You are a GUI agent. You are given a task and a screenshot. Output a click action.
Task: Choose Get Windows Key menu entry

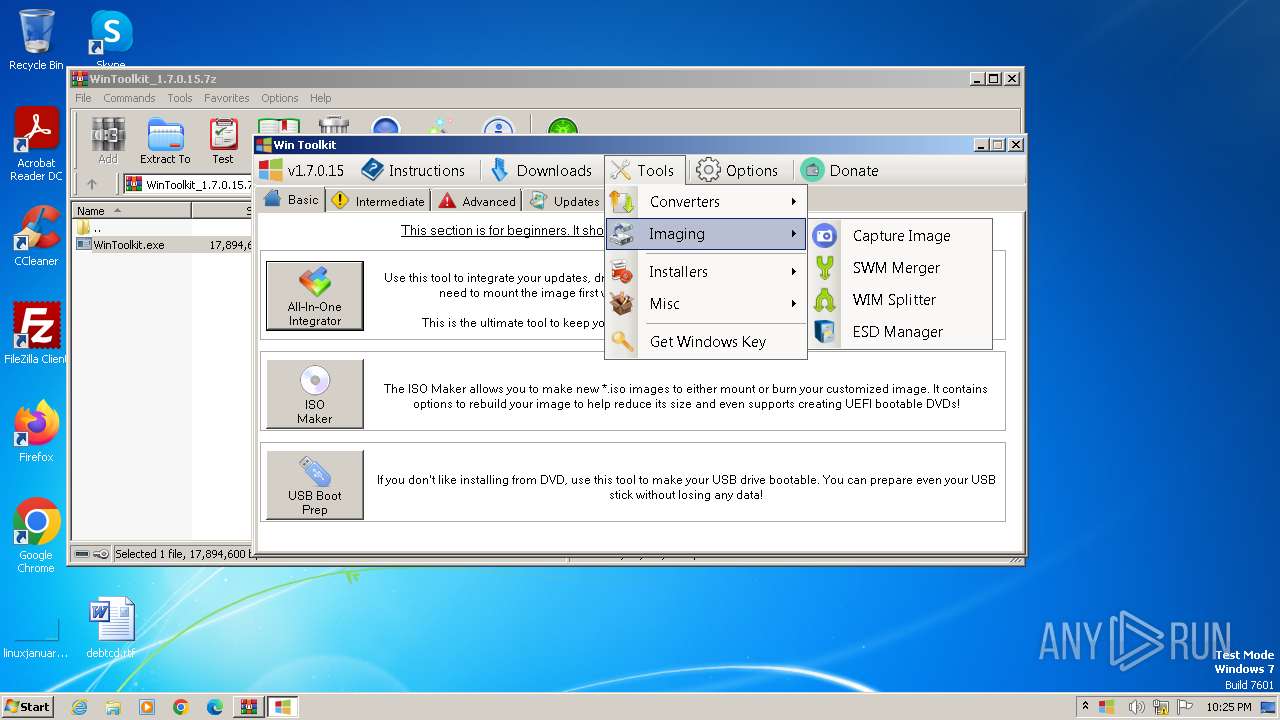tap(706, 342)
